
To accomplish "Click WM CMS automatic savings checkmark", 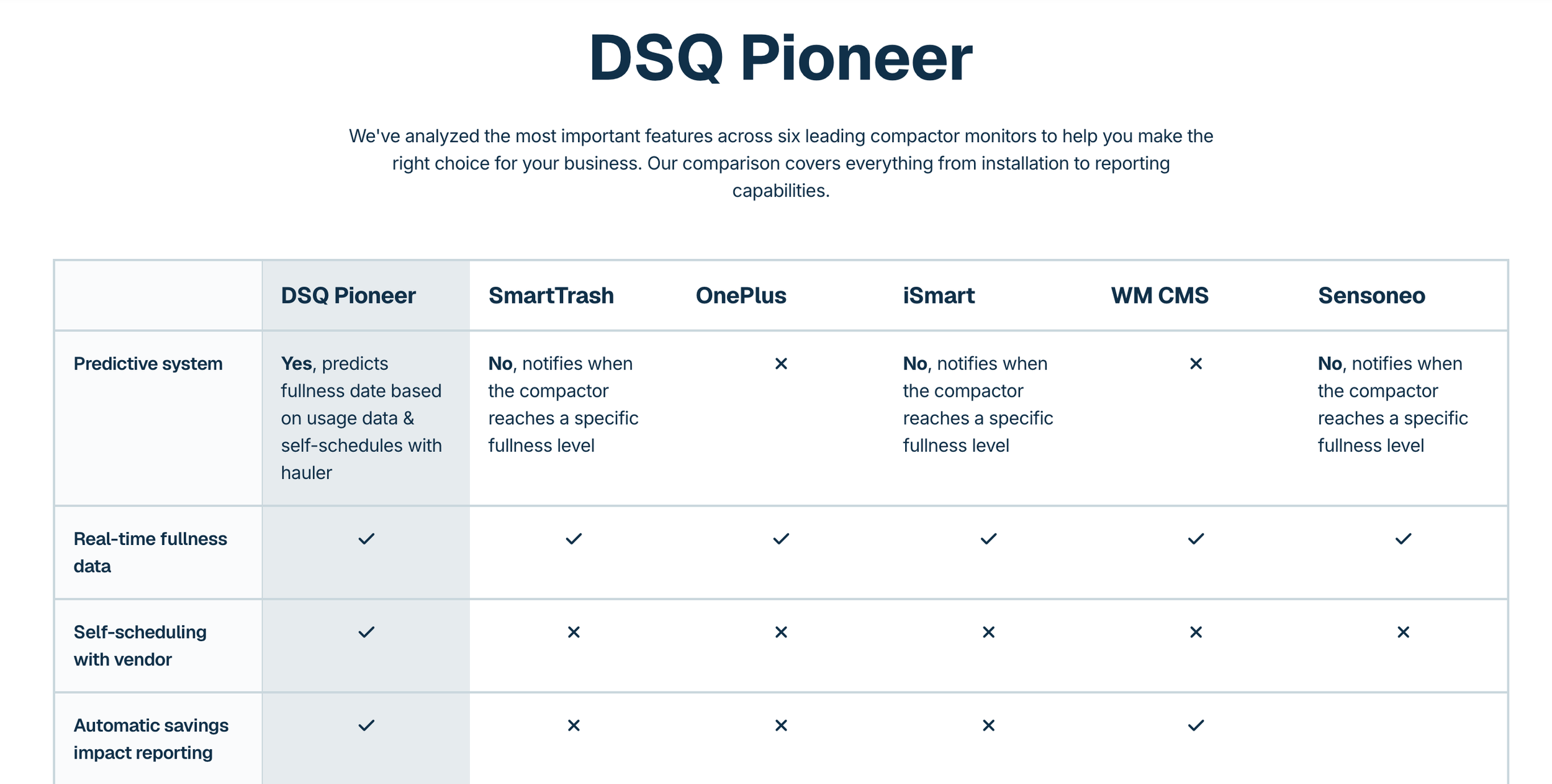I will point(1196,725).
